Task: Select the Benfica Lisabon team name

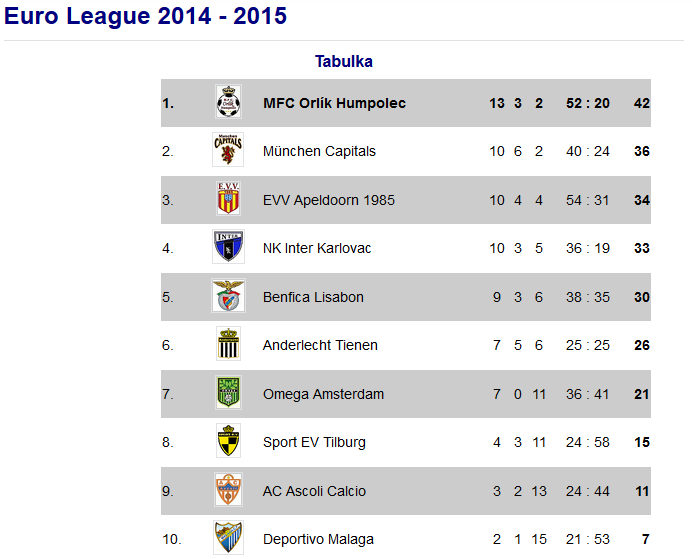Action: pyautogui.click(x=313, y=297)
